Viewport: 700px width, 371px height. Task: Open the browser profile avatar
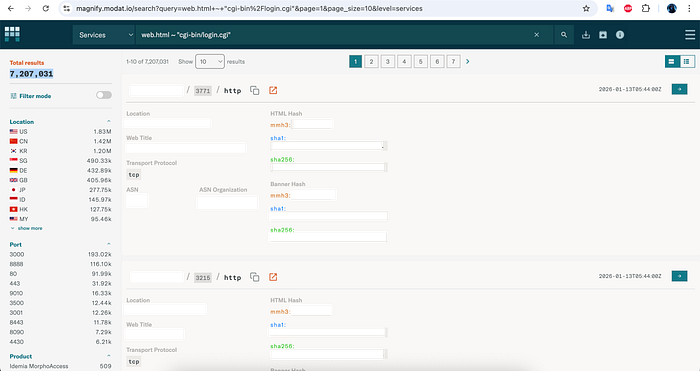click(671, 8)
